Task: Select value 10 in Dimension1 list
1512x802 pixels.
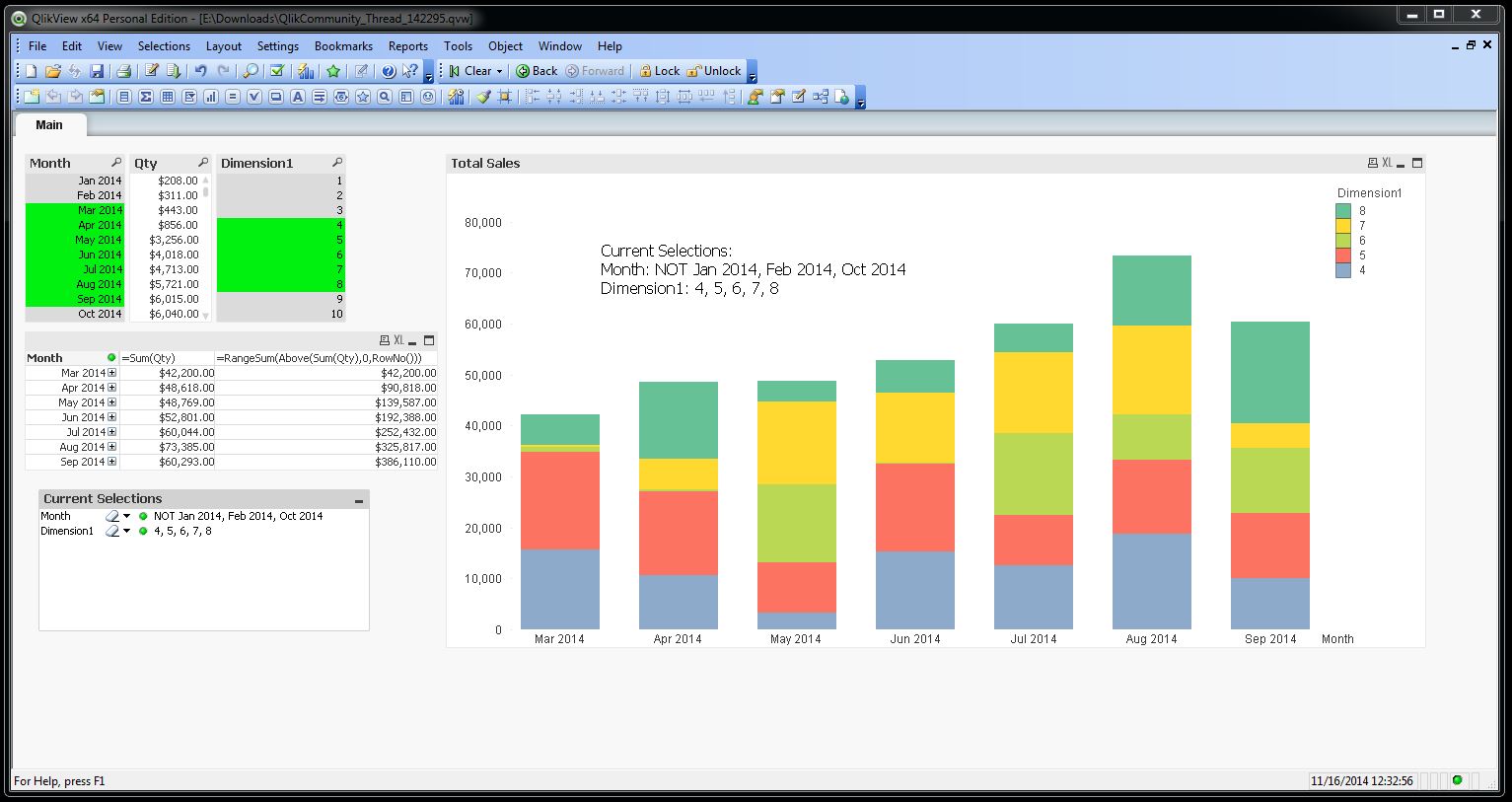Action: (x=281, y=314)
